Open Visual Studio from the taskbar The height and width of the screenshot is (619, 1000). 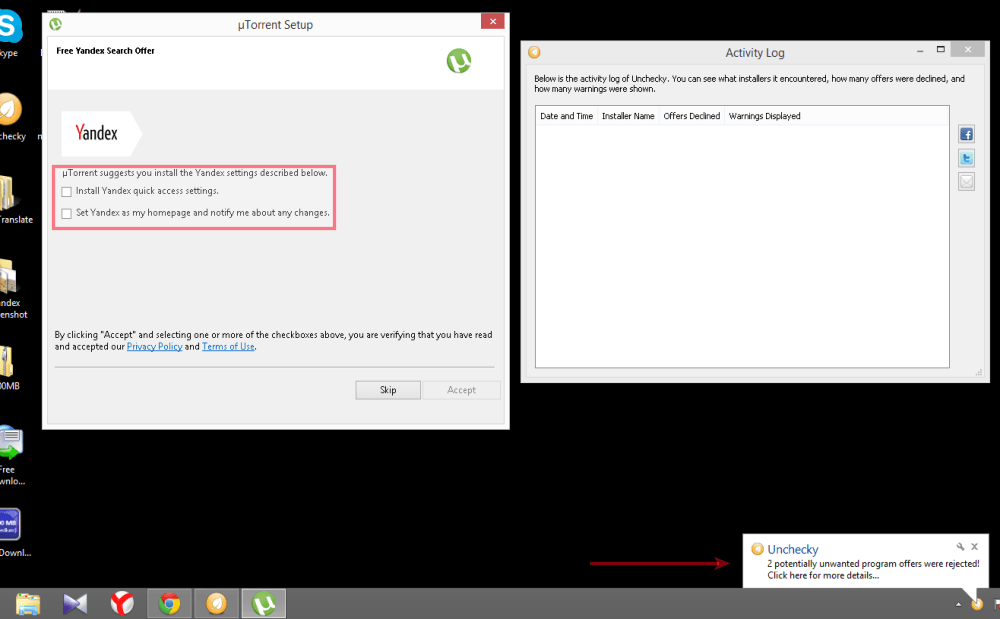[75, 603]
